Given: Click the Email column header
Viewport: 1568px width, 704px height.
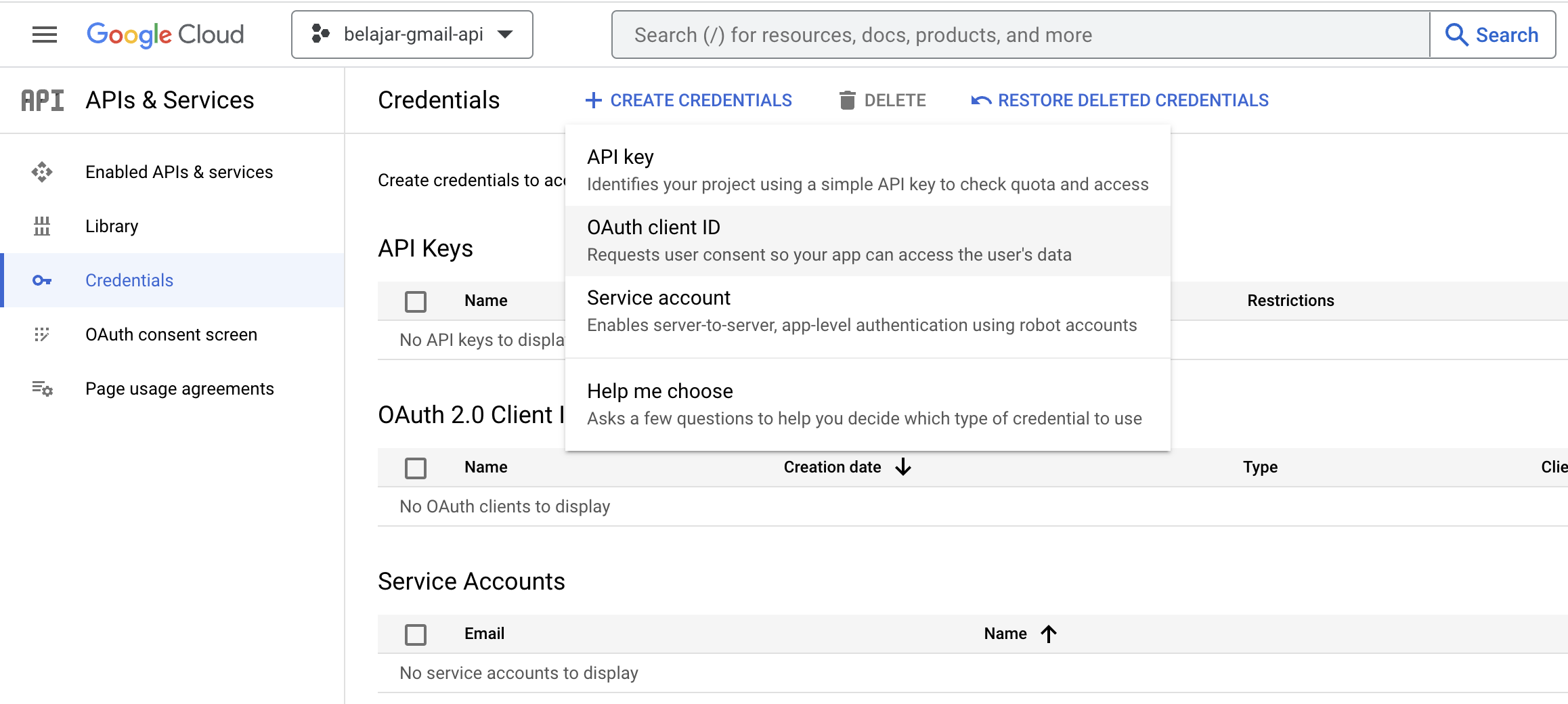Looking at the screenshot, I should pos(484,634).
